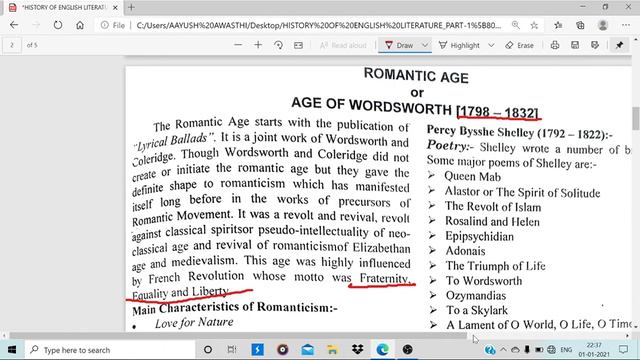Start Read aloud for the PDF
Image resolution: width=640 pixels, height=360 pixels.
(343, 45)
